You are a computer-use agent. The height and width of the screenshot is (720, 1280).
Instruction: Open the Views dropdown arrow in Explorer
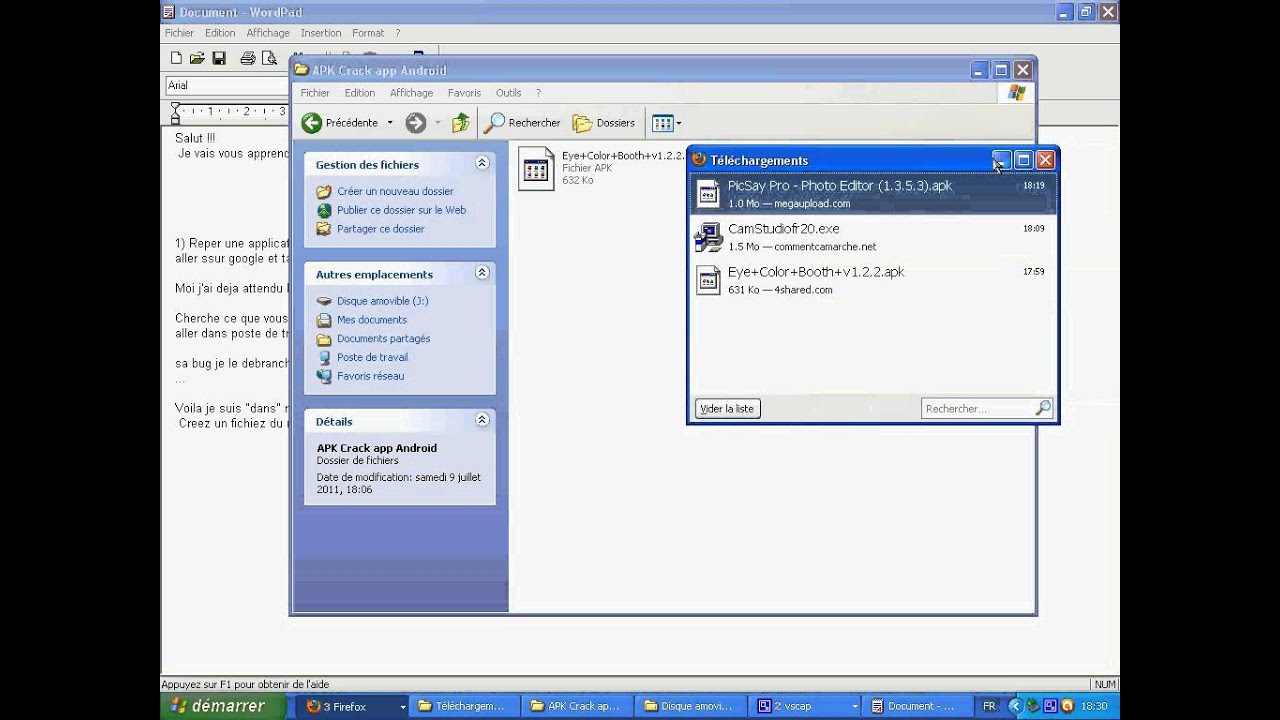pyautogui.click(x=679, y=123)
